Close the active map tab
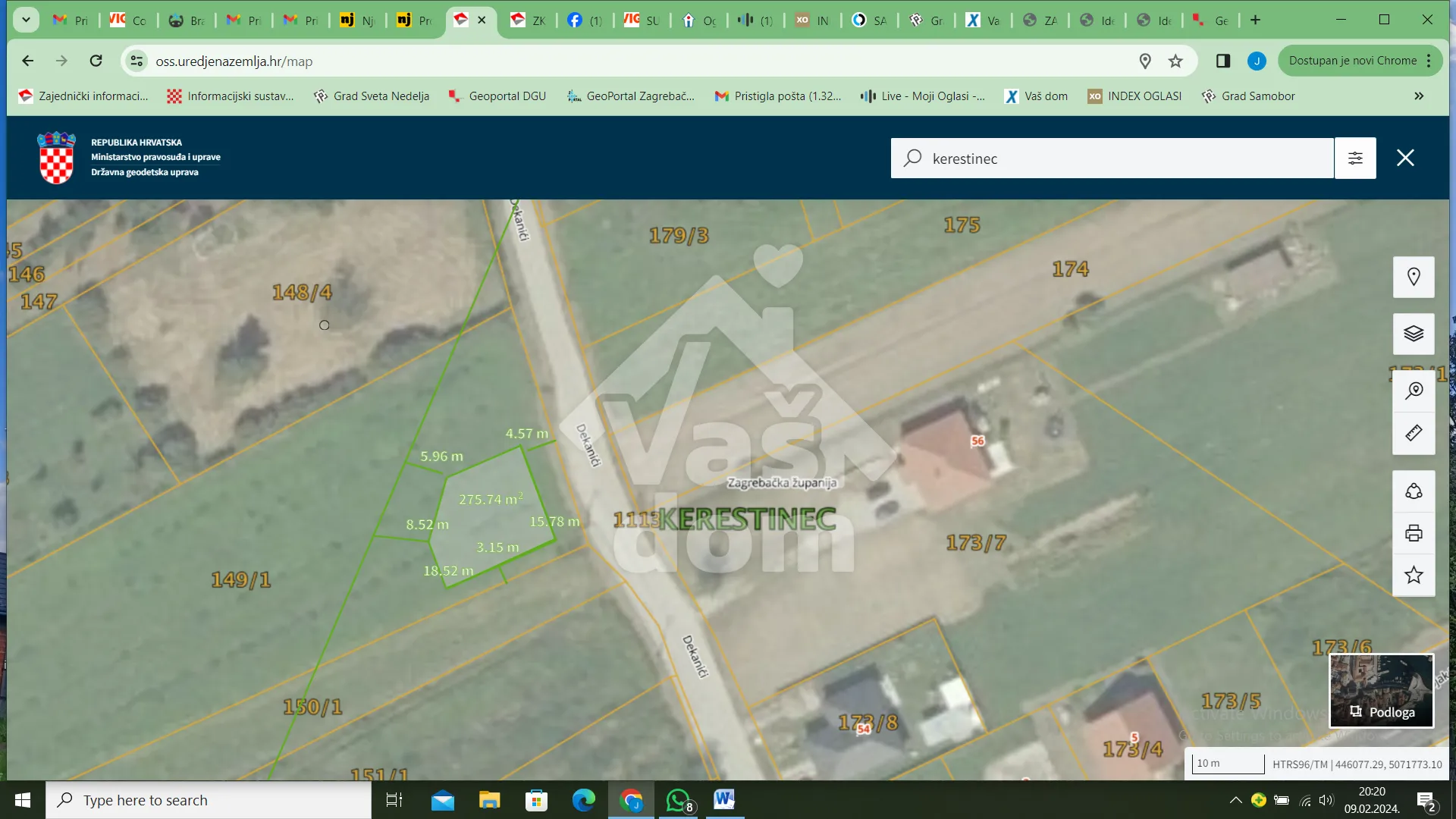This screenshot has height=819, width=1456. point(482,20)
